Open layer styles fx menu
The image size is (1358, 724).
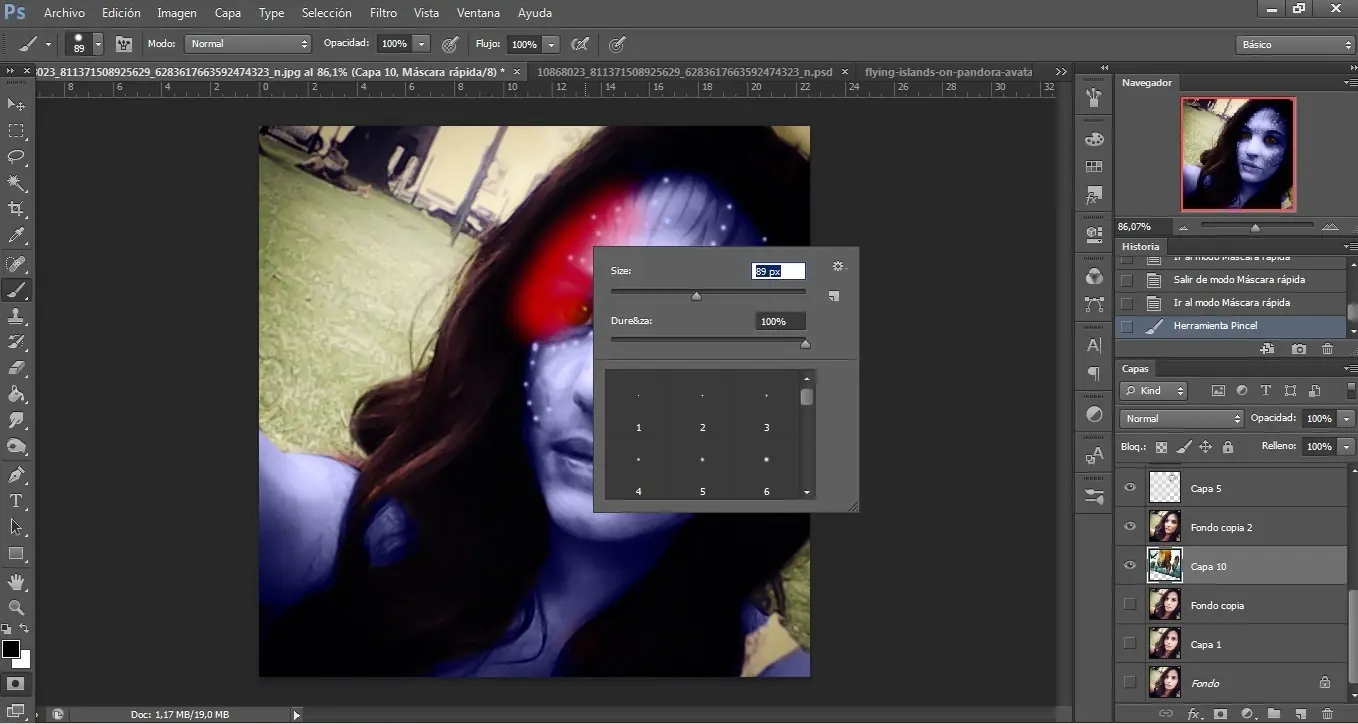tap(1193, 714)
